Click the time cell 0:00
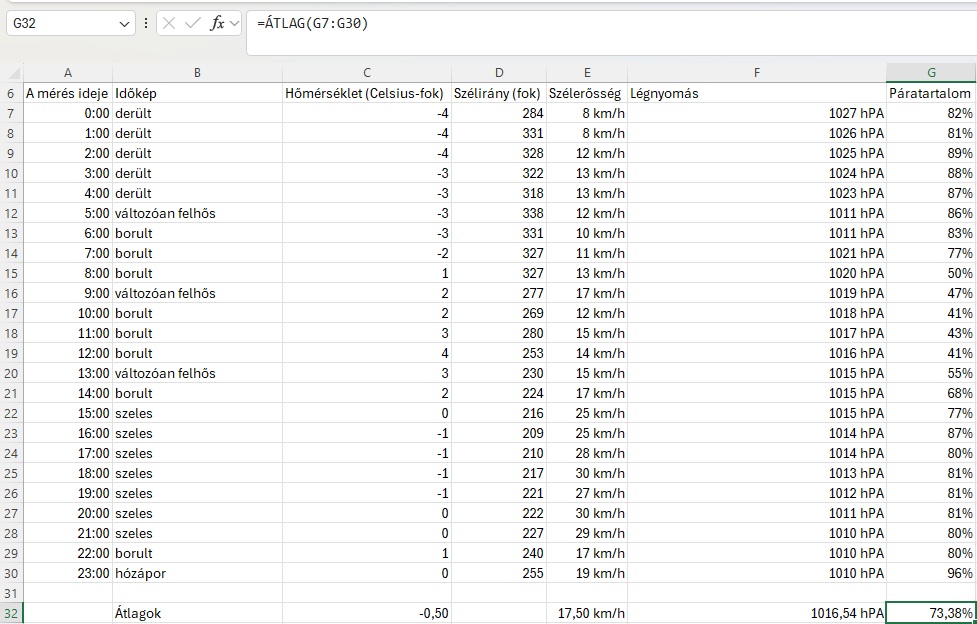The height and width of the screenshot is (624, 977). tap(68, 113)
